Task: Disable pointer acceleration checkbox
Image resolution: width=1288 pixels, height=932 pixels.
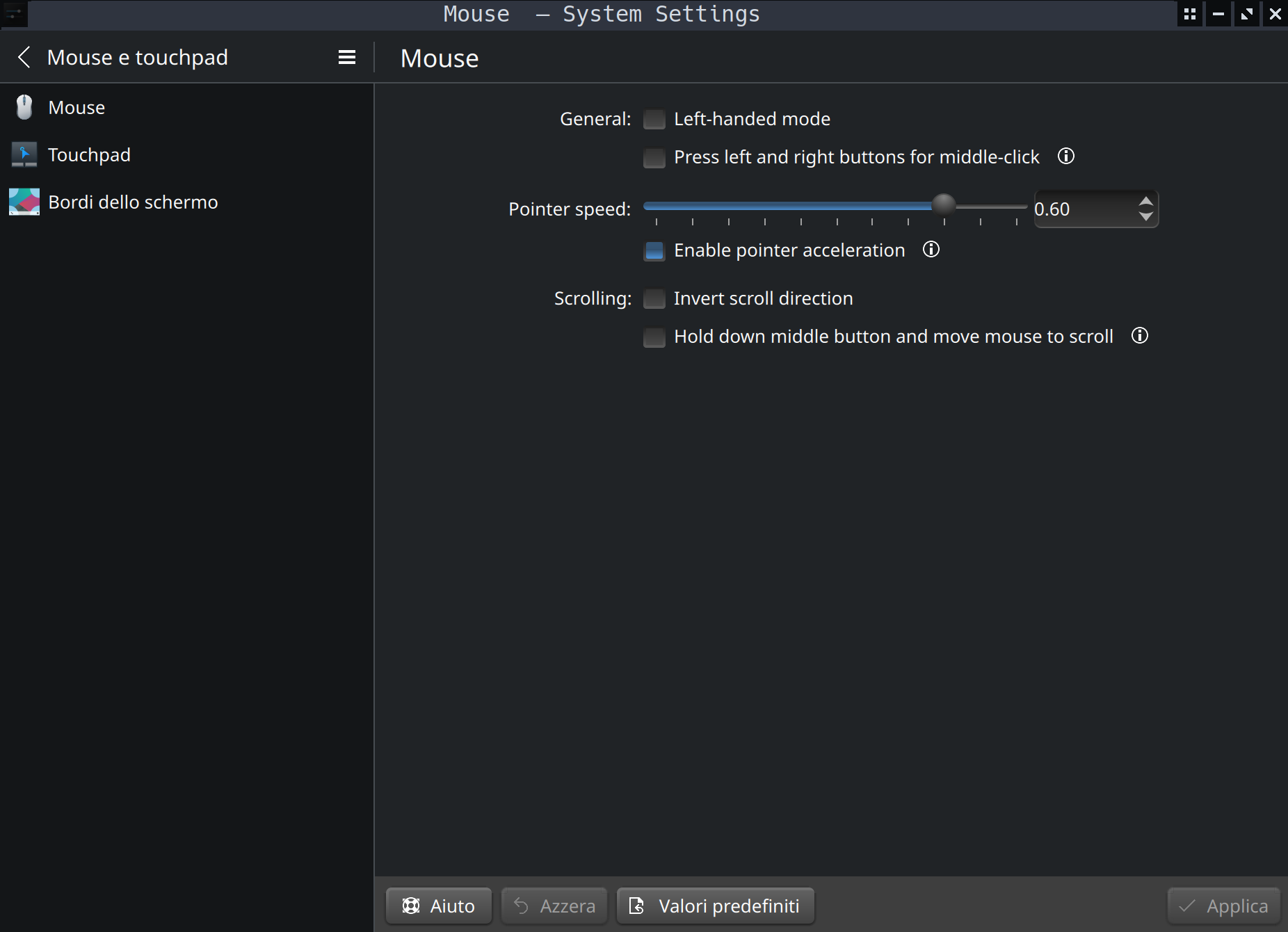Action: [654, 250]
